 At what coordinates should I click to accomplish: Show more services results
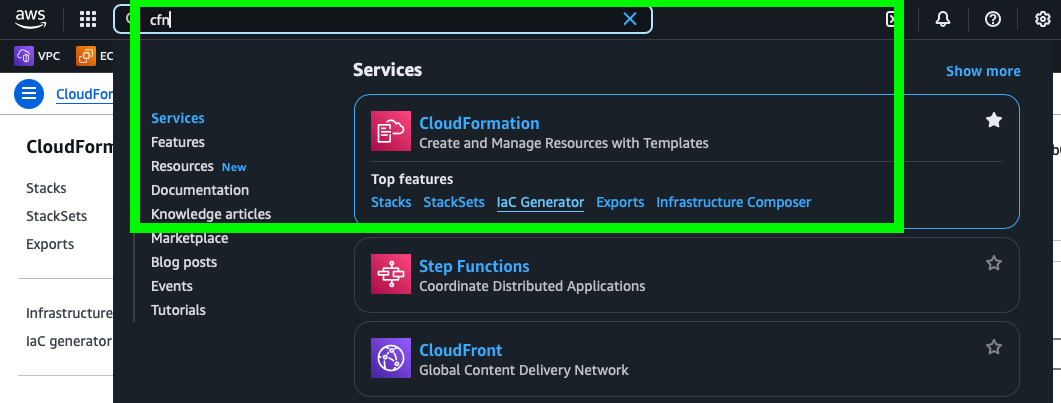point(983,71)
